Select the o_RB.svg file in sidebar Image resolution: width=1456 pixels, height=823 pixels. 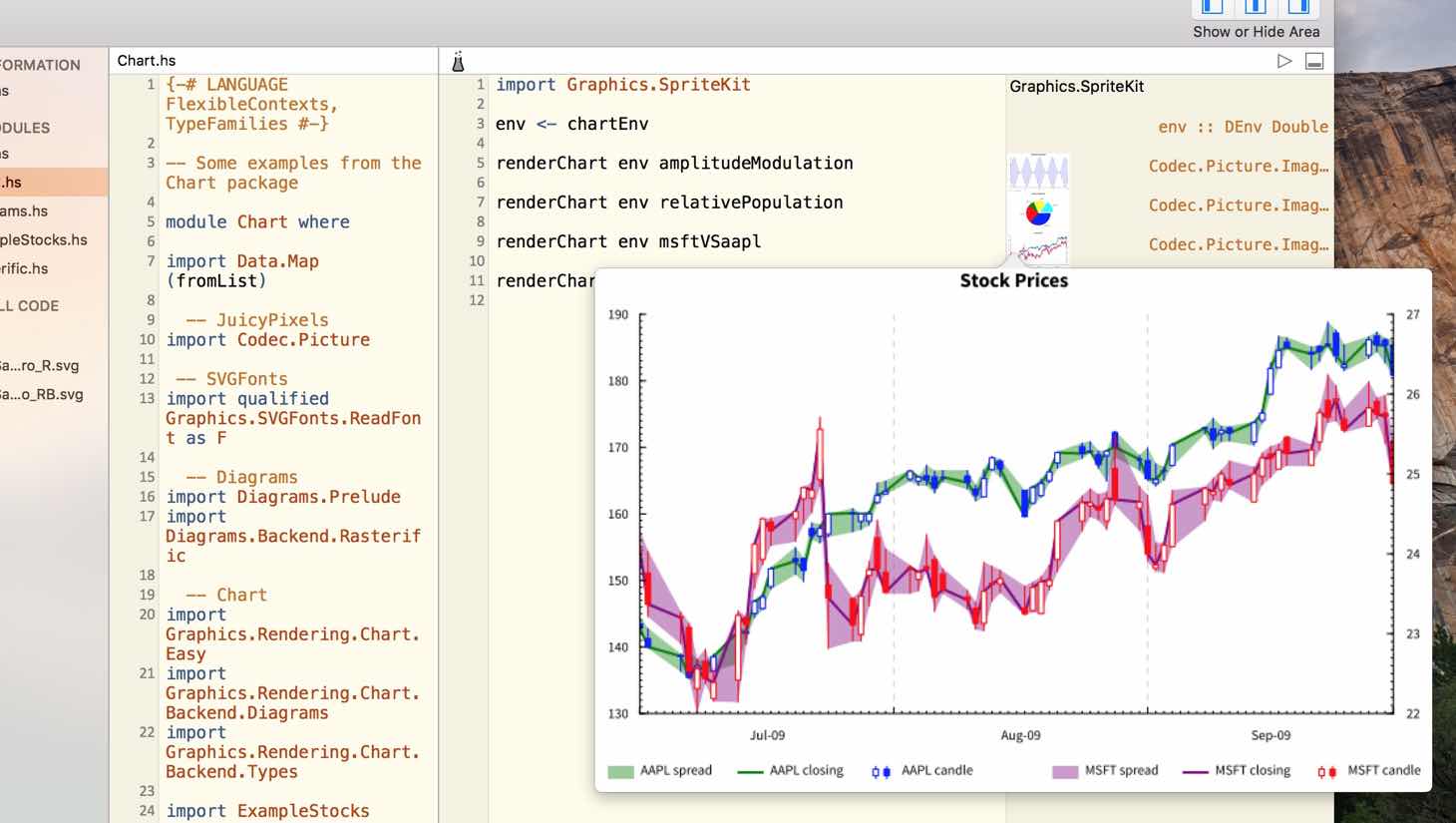(42, 394)
